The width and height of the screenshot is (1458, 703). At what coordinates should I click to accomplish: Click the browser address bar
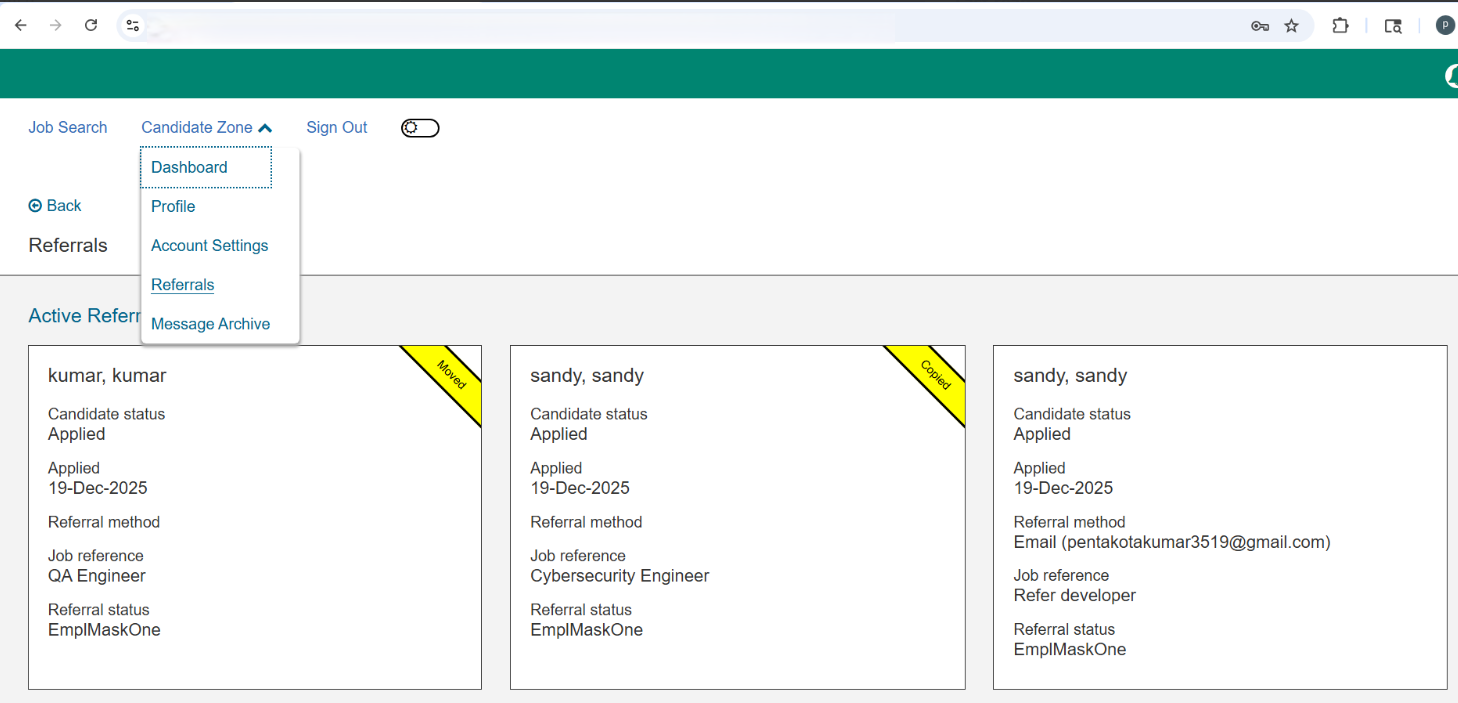click(600, 26)
